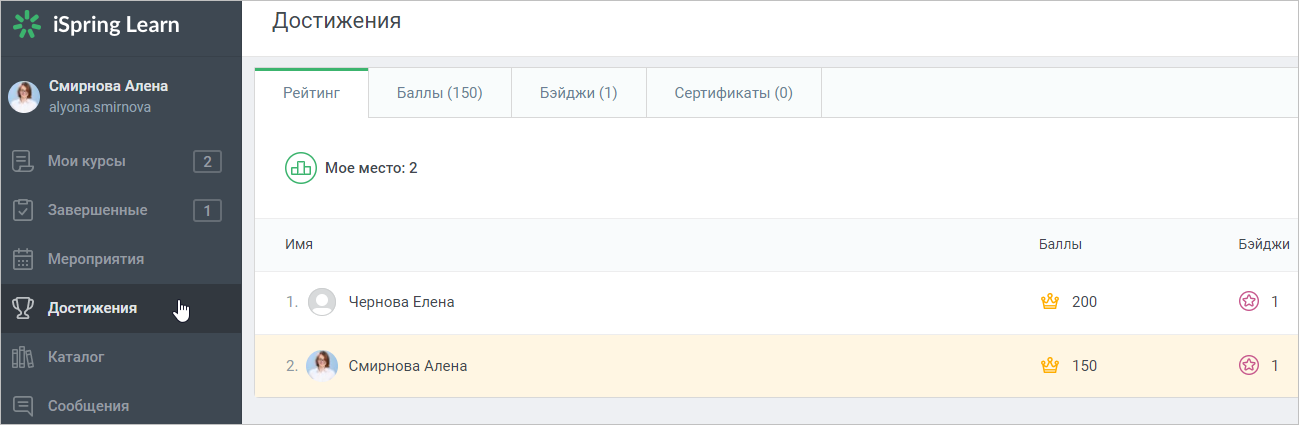Click the Мои курсы counter badge 2
The width and height of the screenshot is (1299, 425).
pos(207,161)
